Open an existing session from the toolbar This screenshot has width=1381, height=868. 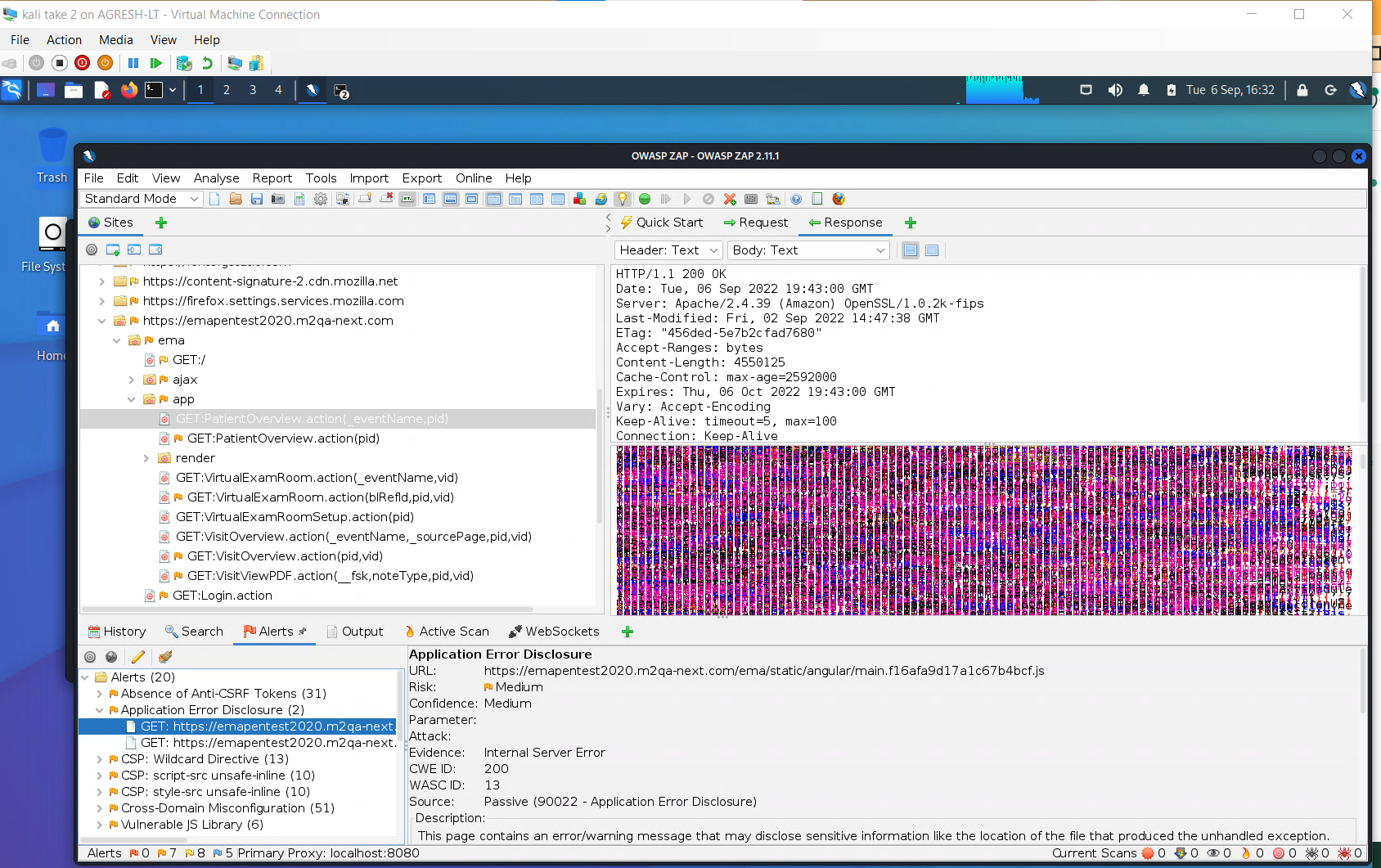236,198
